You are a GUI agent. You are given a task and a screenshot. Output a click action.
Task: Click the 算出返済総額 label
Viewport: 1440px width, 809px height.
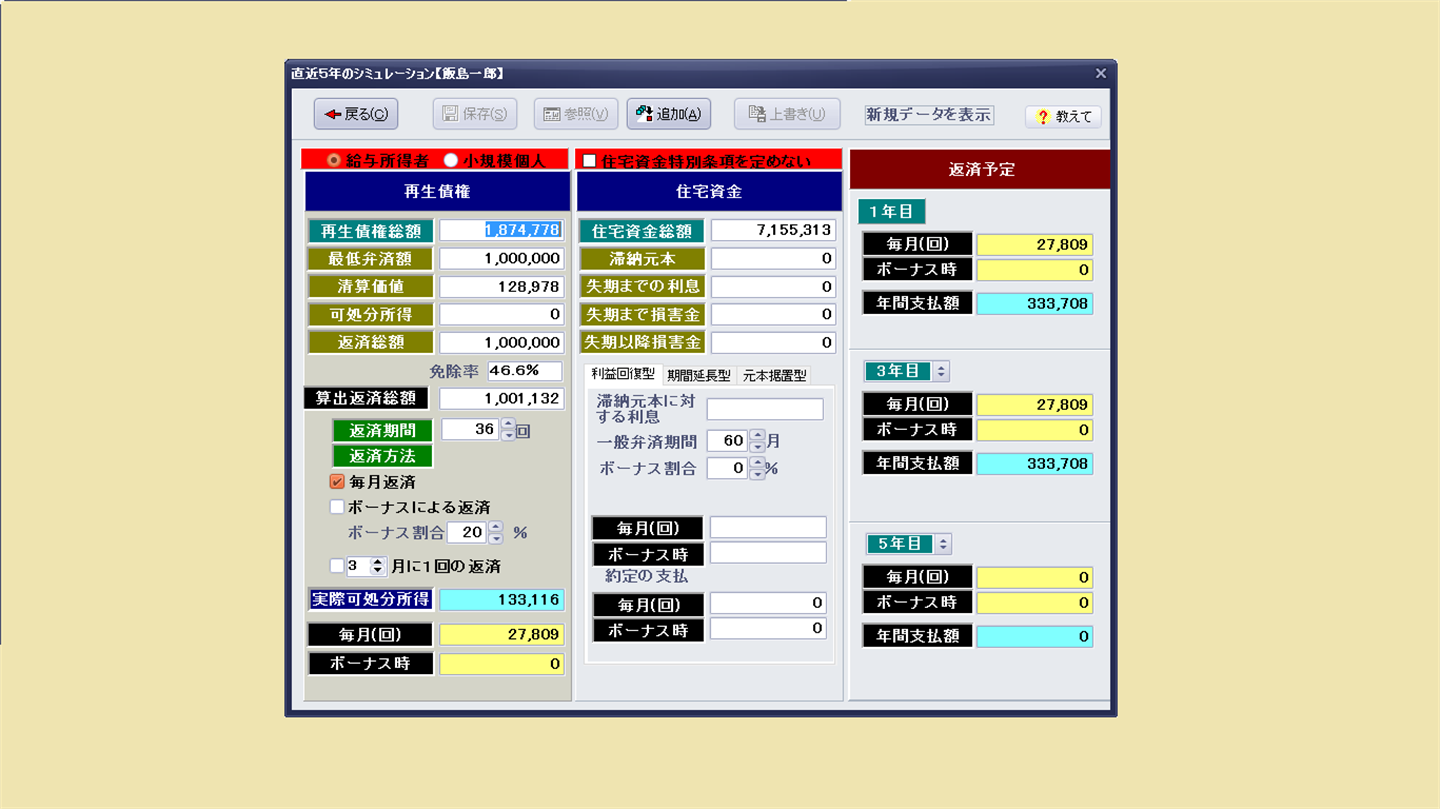[x=366, y=398]
